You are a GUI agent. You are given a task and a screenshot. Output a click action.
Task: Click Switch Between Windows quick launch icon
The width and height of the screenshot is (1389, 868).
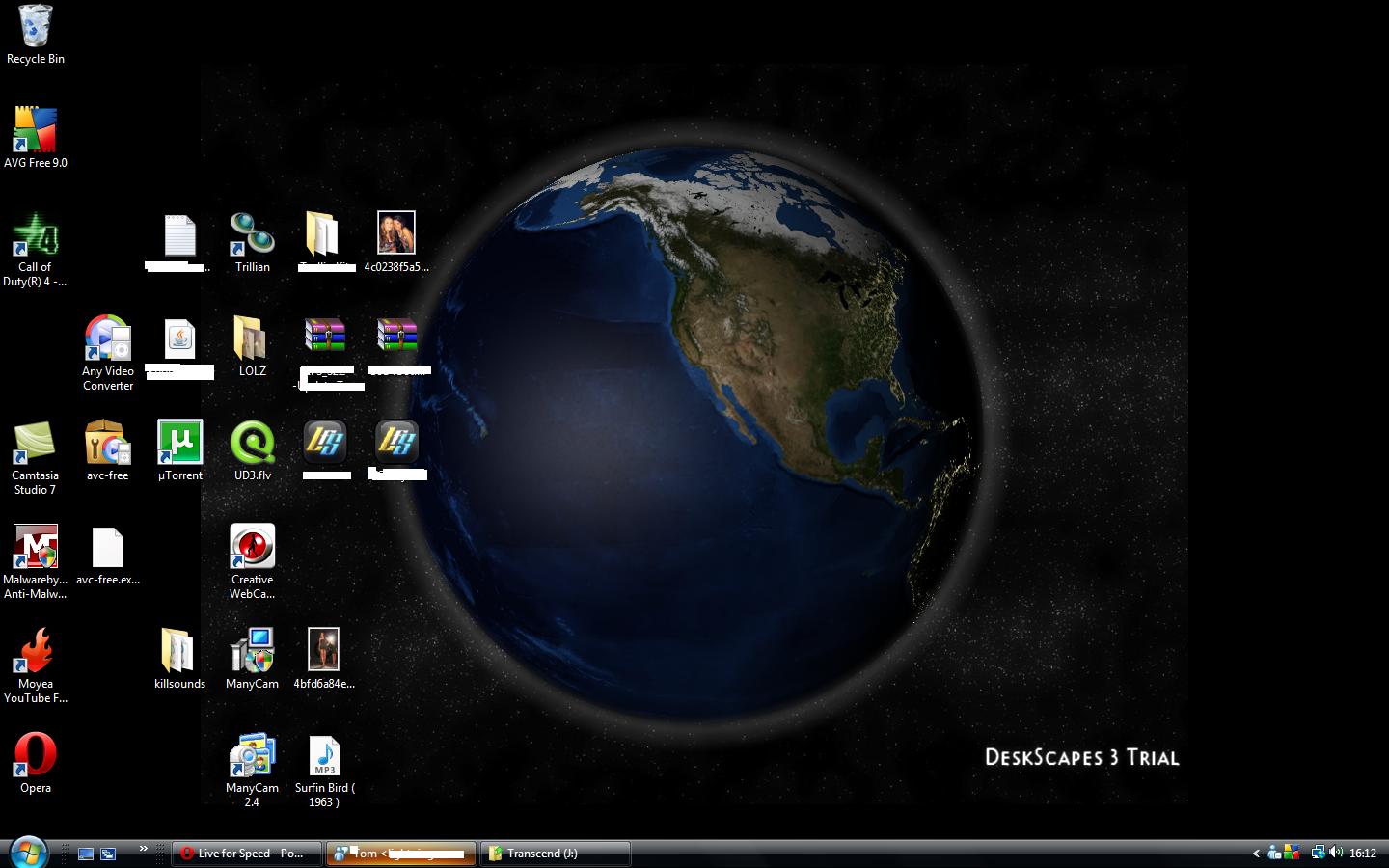(108, 854)
